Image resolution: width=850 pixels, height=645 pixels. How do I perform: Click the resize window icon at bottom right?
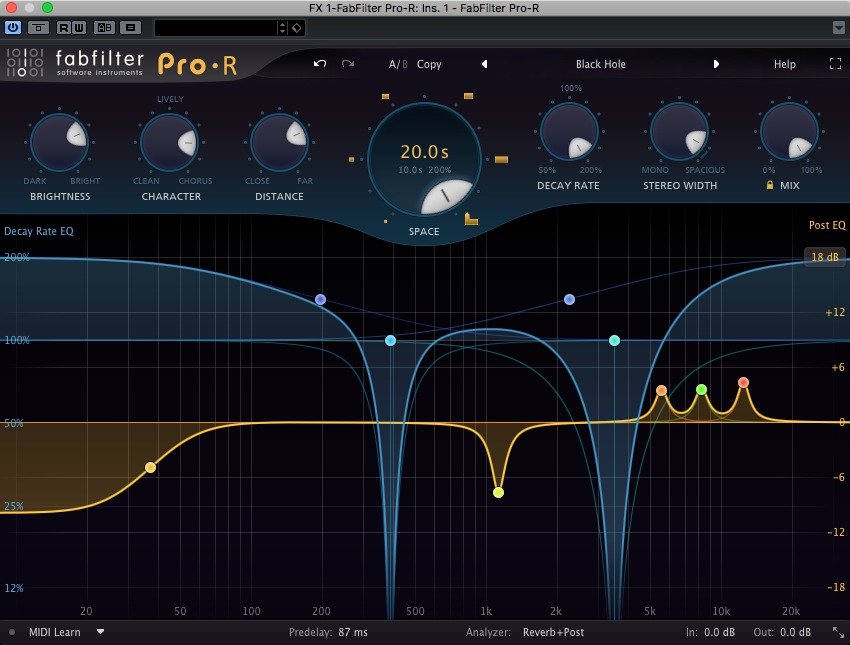point(839,632)
